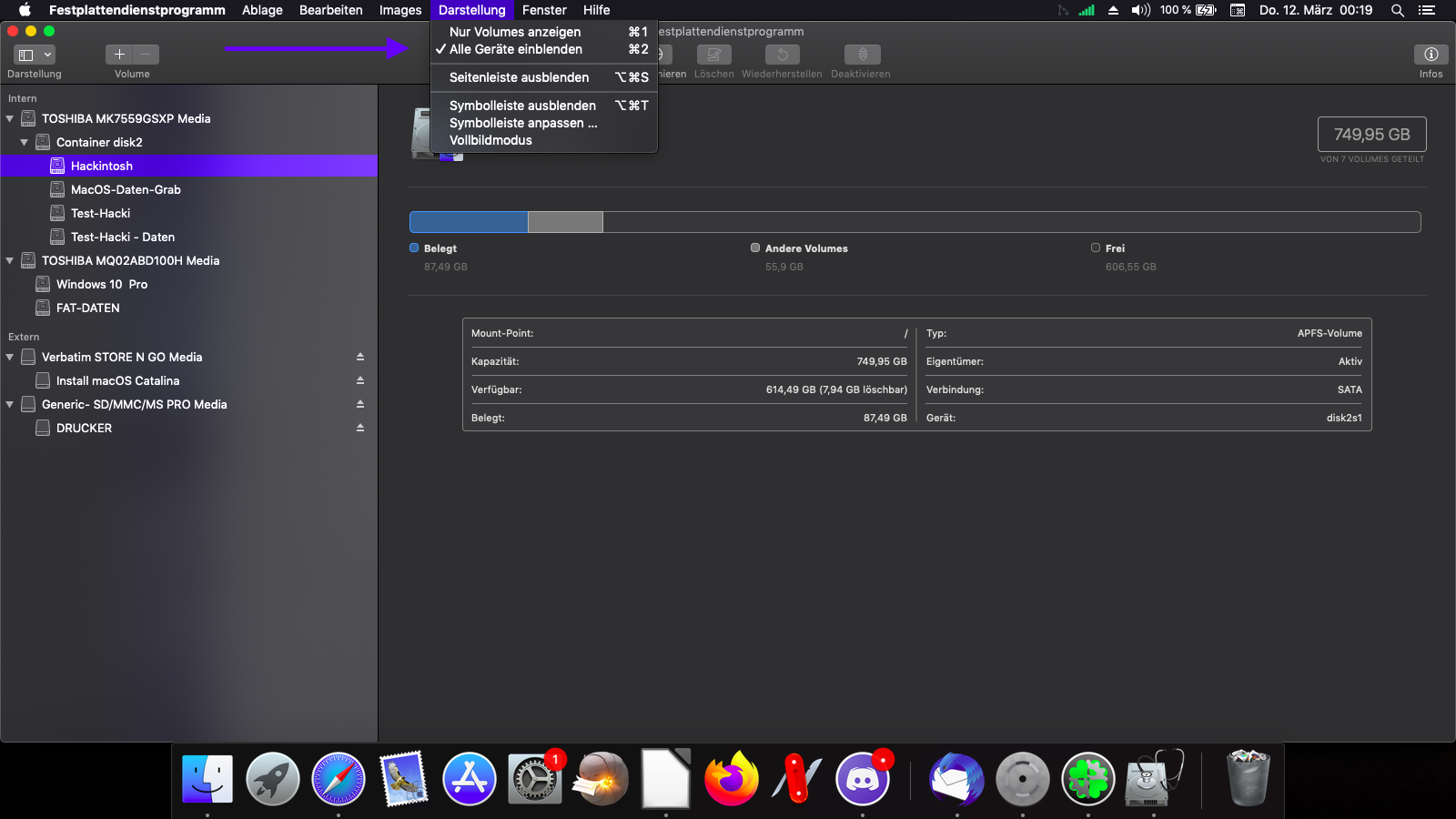Toggle the Alle Geräte einblenden checkmark
Screen dimensions: 1456x819
pyautogui.click(x=515, y=49)
